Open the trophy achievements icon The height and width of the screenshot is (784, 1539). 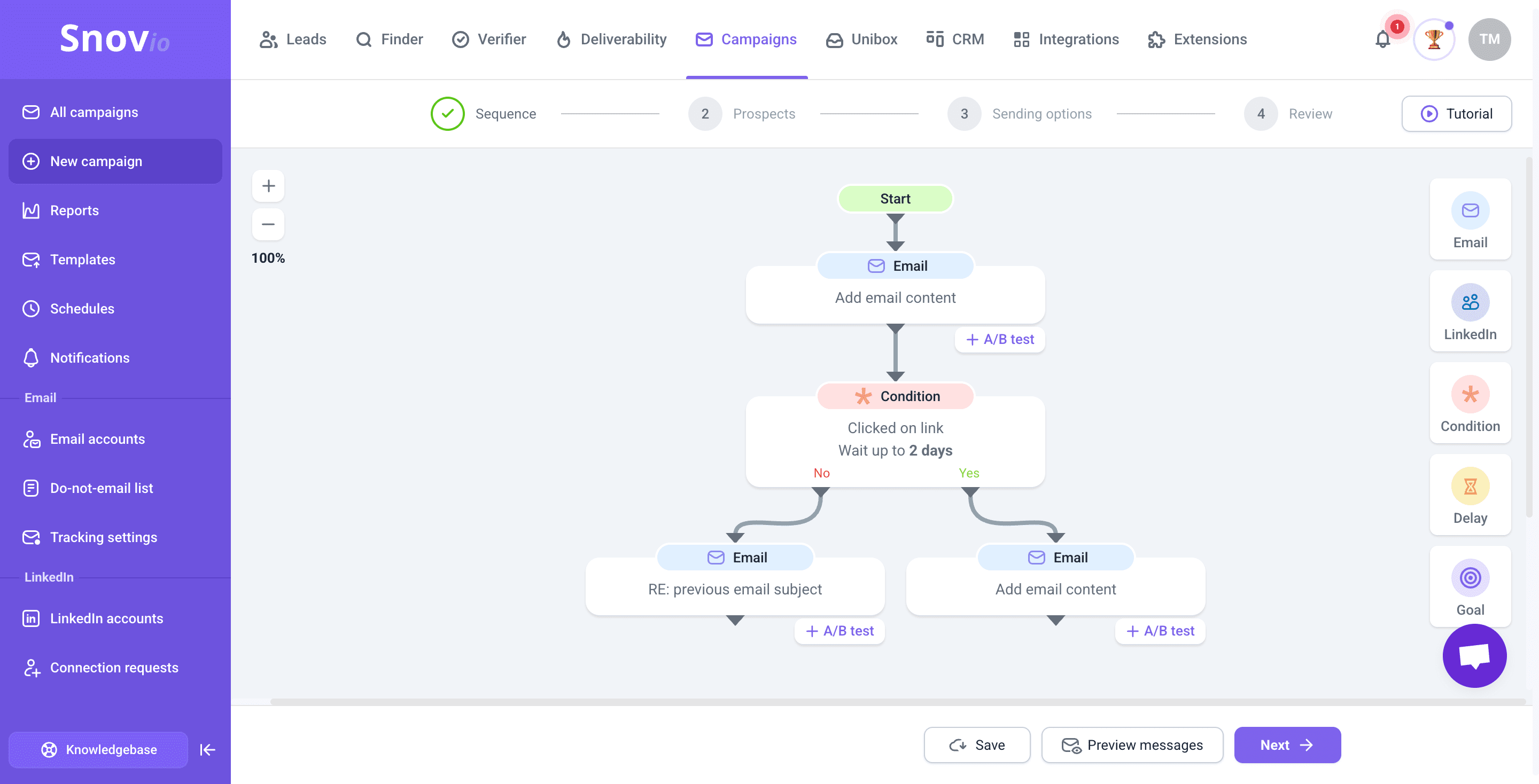(1433, 40)
